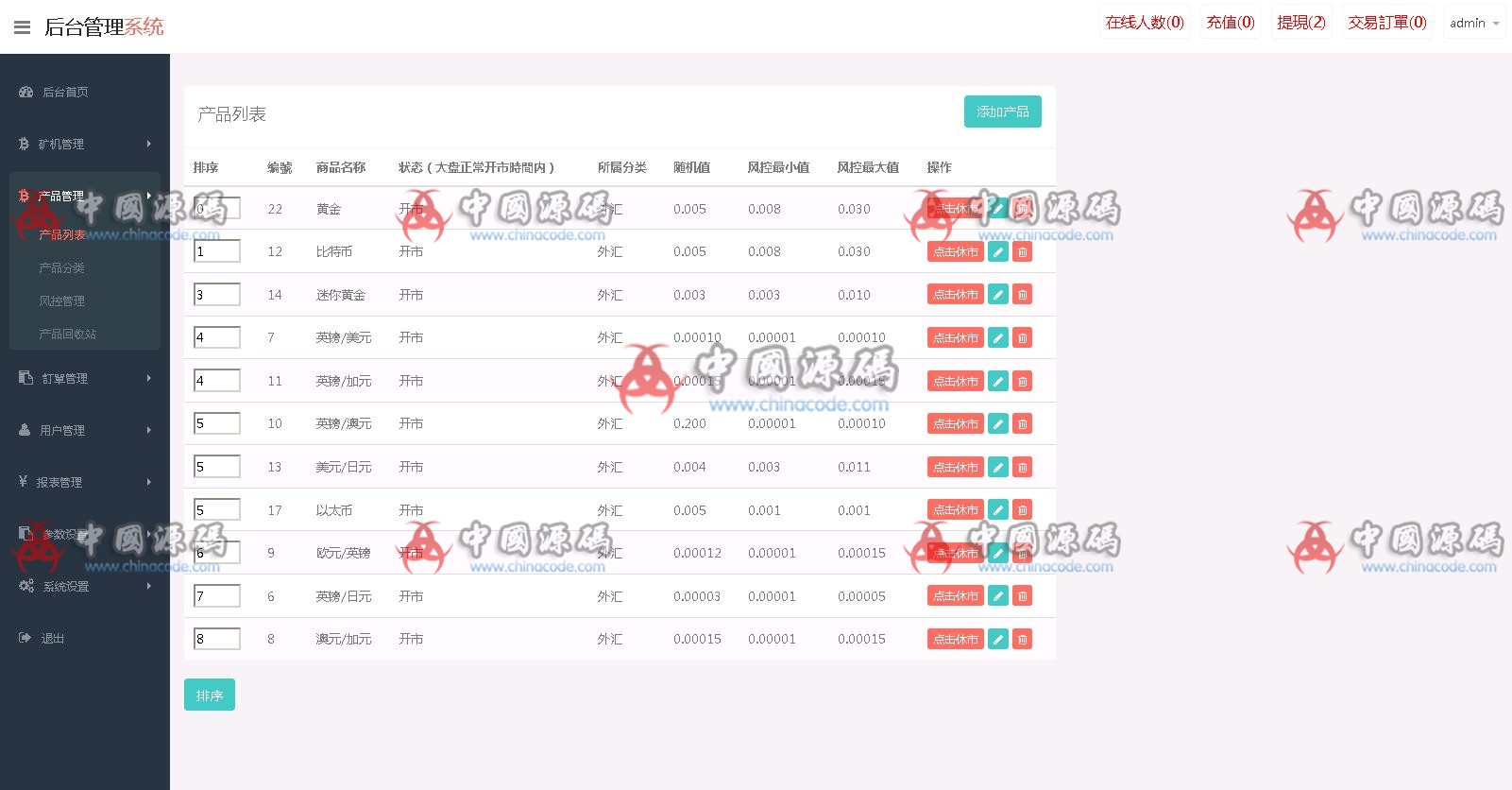Click the 订单管理 copy icon
Viewport: 1512px width, 790px height.
[x=25, y=377]
